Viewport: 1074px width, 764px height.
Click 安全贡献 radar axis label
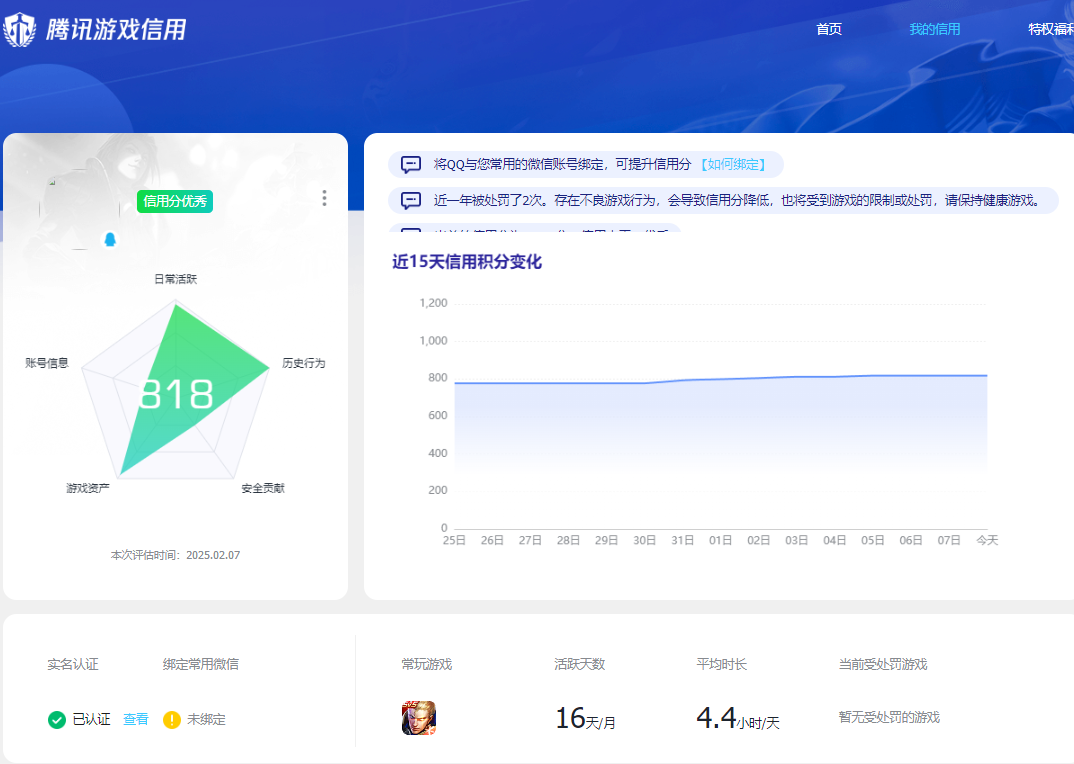tap(263, 488)
